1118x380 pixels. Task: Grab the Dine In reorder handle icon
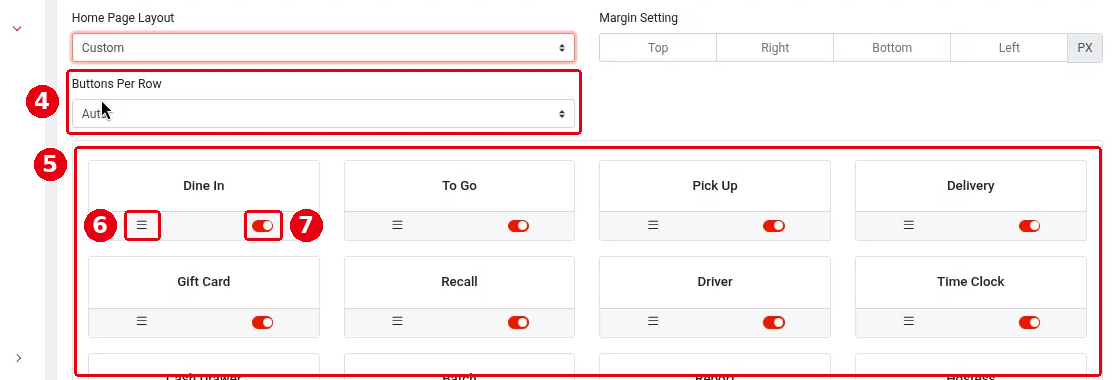pos(142,225)
